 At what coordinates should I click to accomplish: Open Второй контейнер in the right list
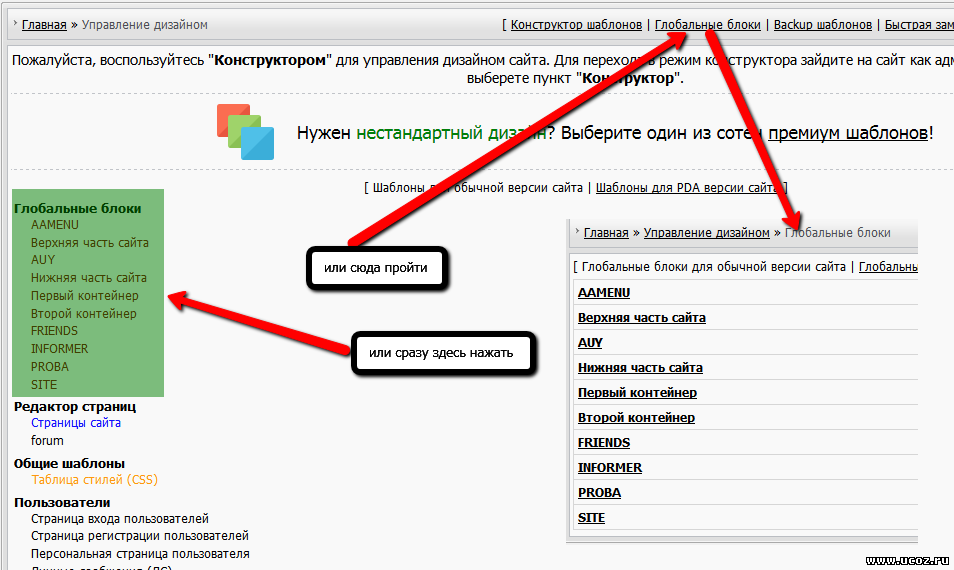pyautogui.click(x=636, y=418)
